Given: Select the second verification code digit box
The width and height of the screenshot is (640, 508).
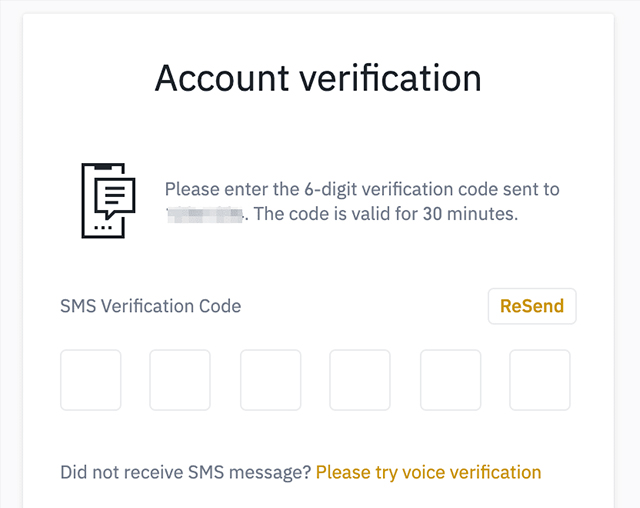Looking at the screenshot, I should click(x=180, y=380).
